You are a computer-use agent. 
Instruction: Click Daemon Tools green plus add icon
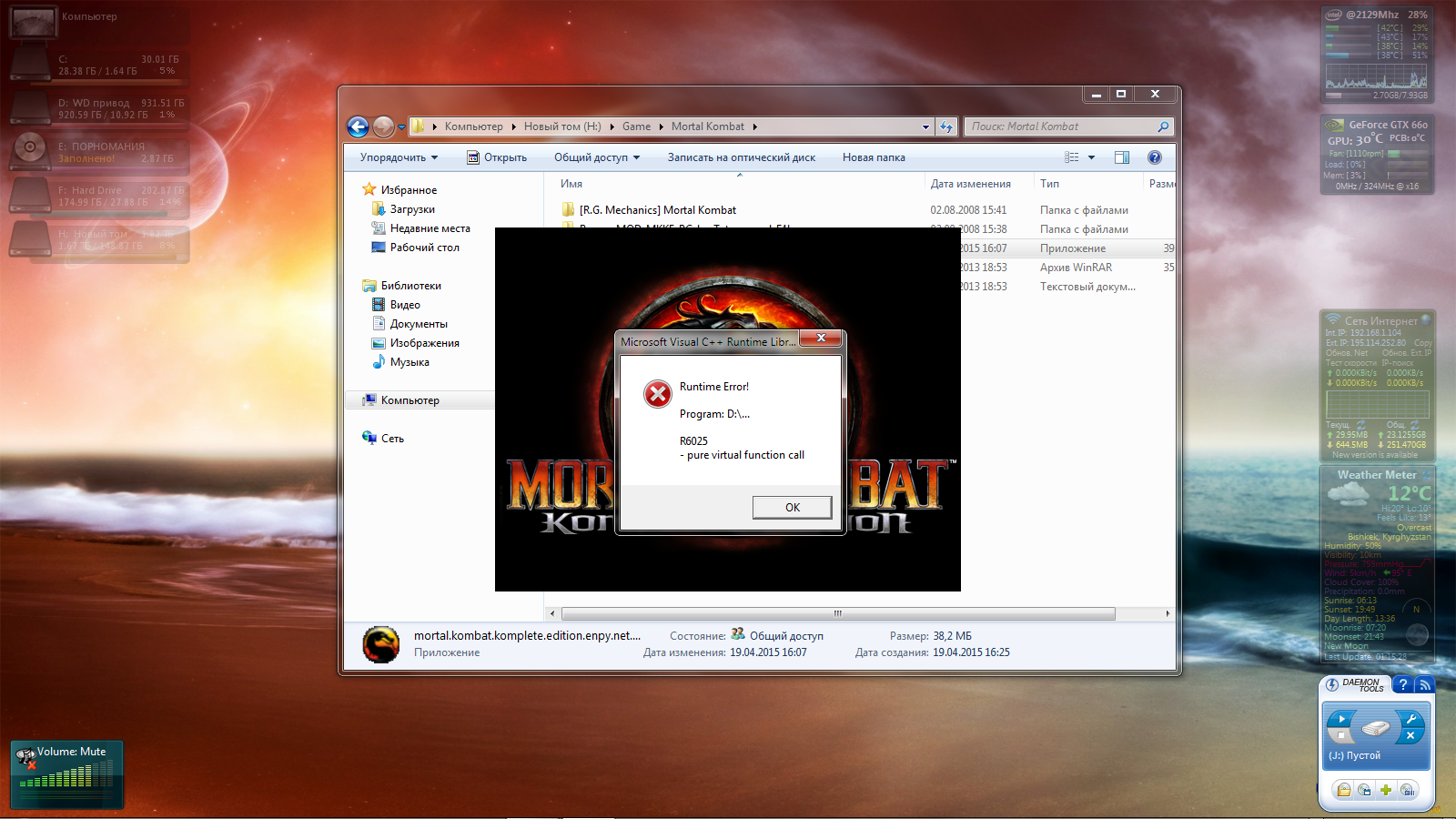point(1386,790)
